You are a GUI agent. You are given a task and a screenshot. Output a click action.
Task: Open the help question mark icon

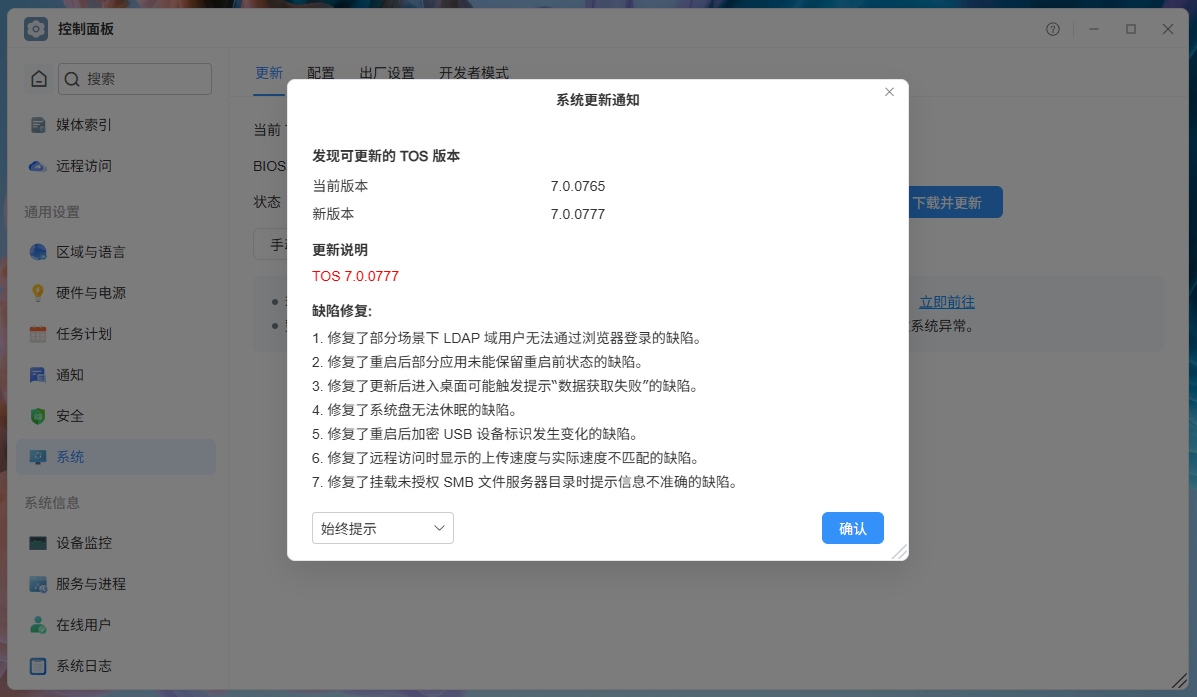tap(1053, 29)
